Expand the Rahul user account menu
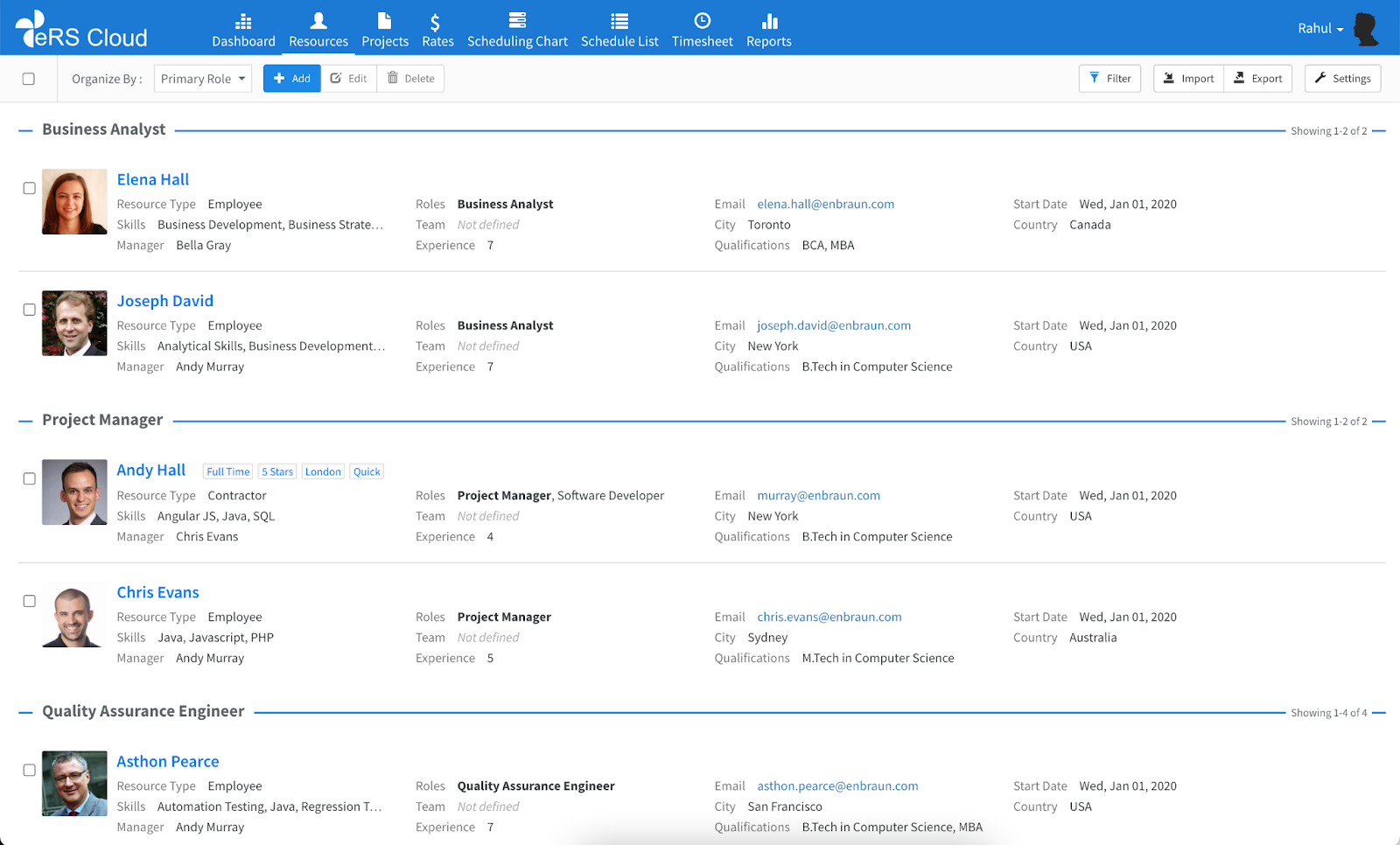Screen dimensions: 1400x845 [1320, 29]
